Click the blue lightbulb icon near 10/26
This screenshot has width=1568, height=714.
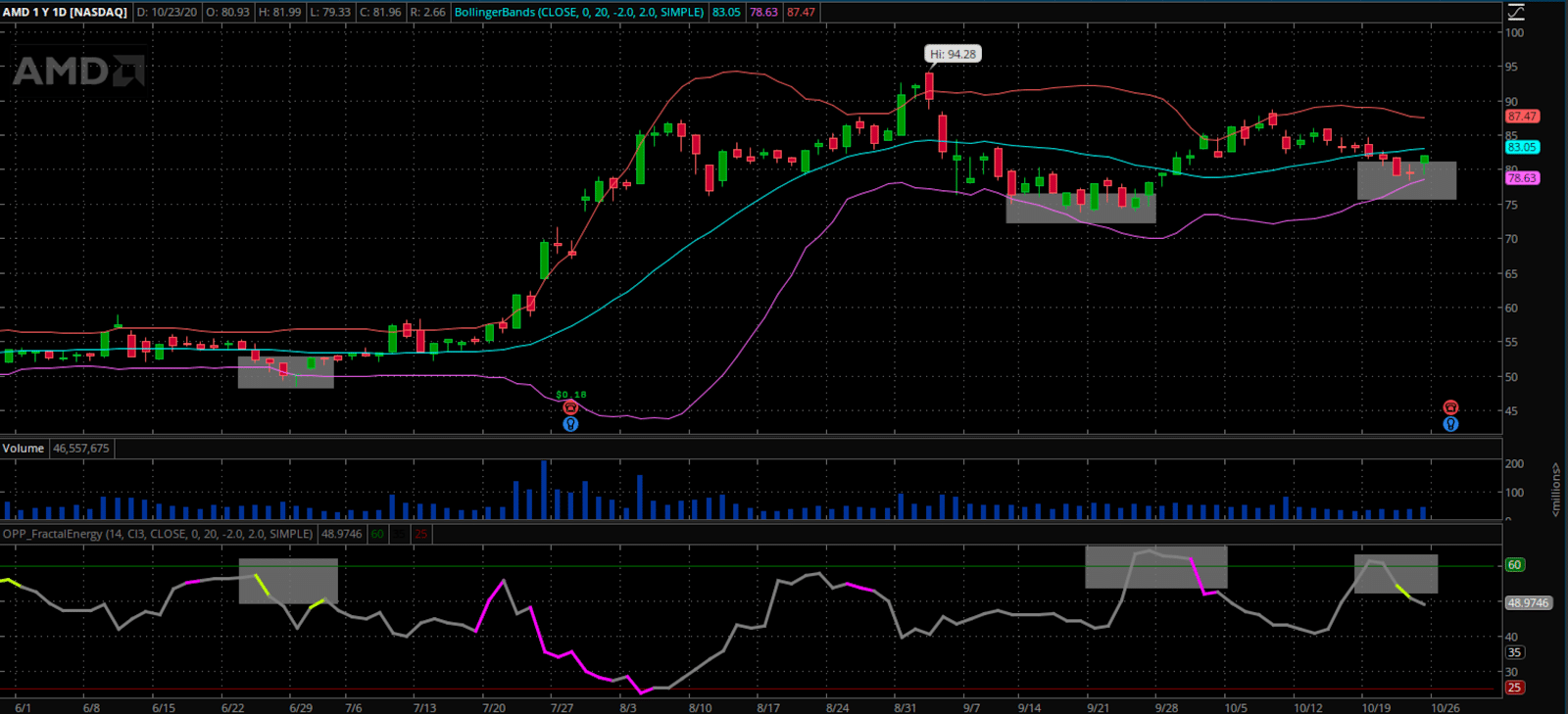pyautogui.click(x=1450, y=424)
